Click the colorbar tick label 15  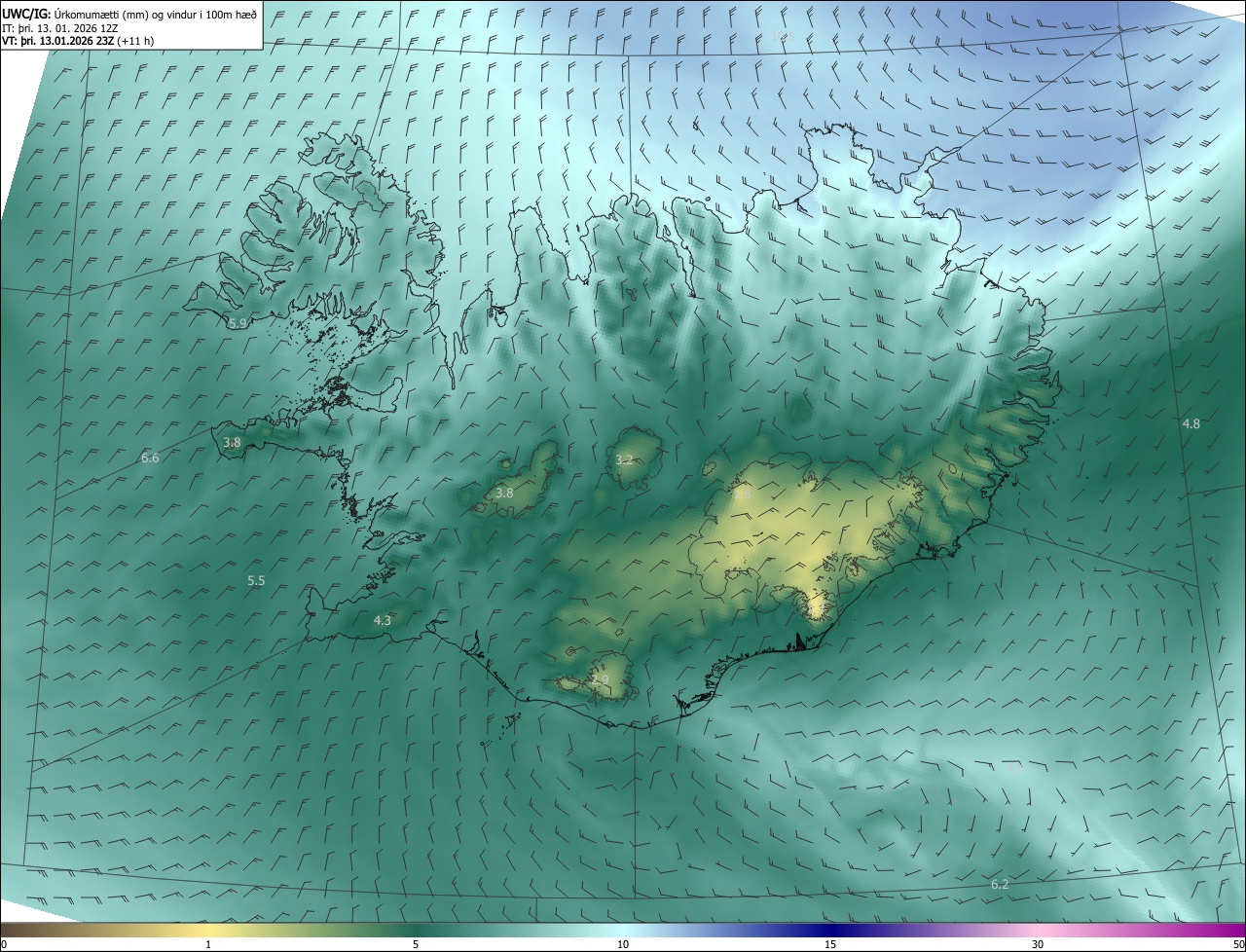coord(830,944)
